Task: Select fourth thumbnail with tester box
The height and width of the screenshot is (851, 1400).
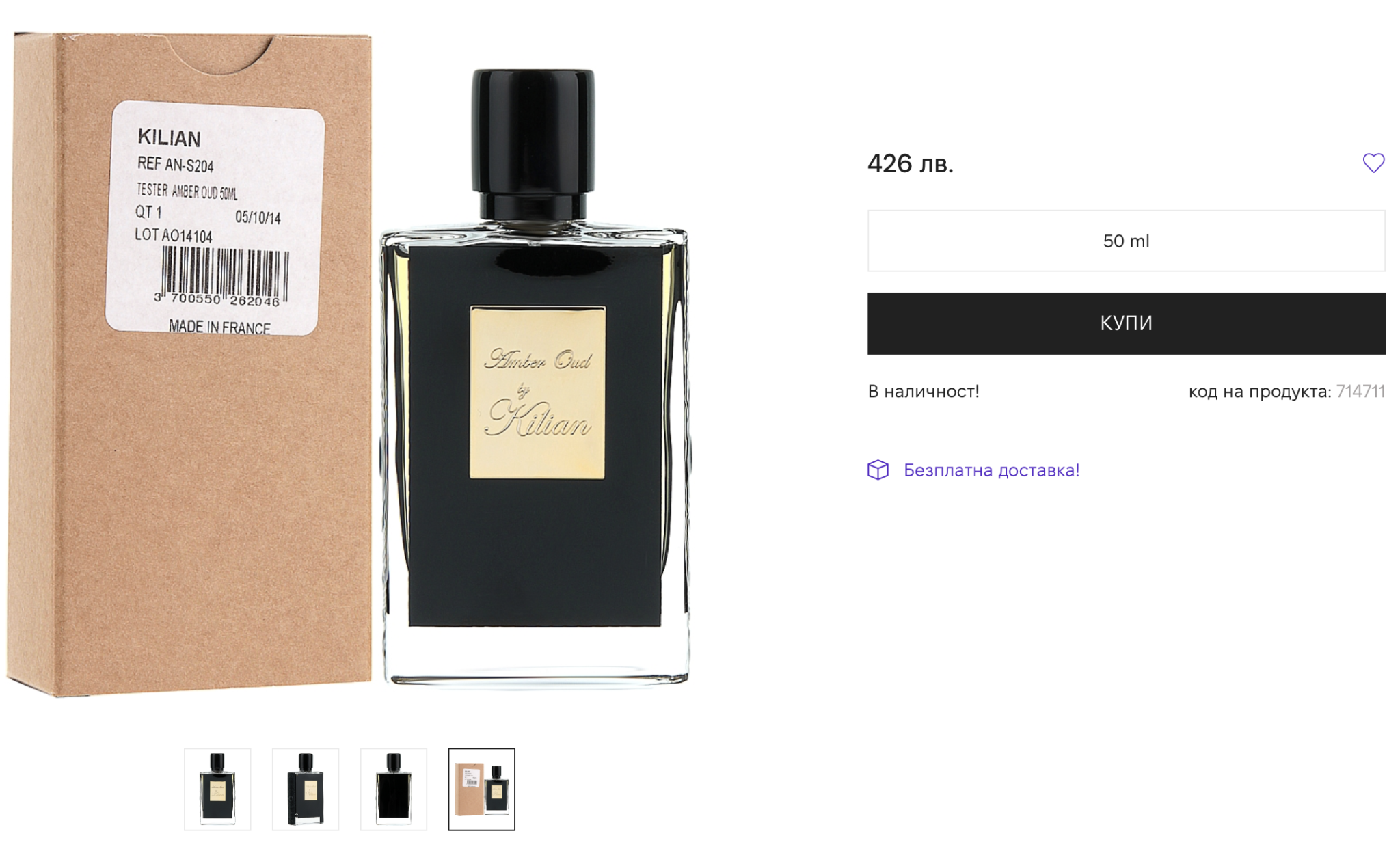Action: point(482,789)
